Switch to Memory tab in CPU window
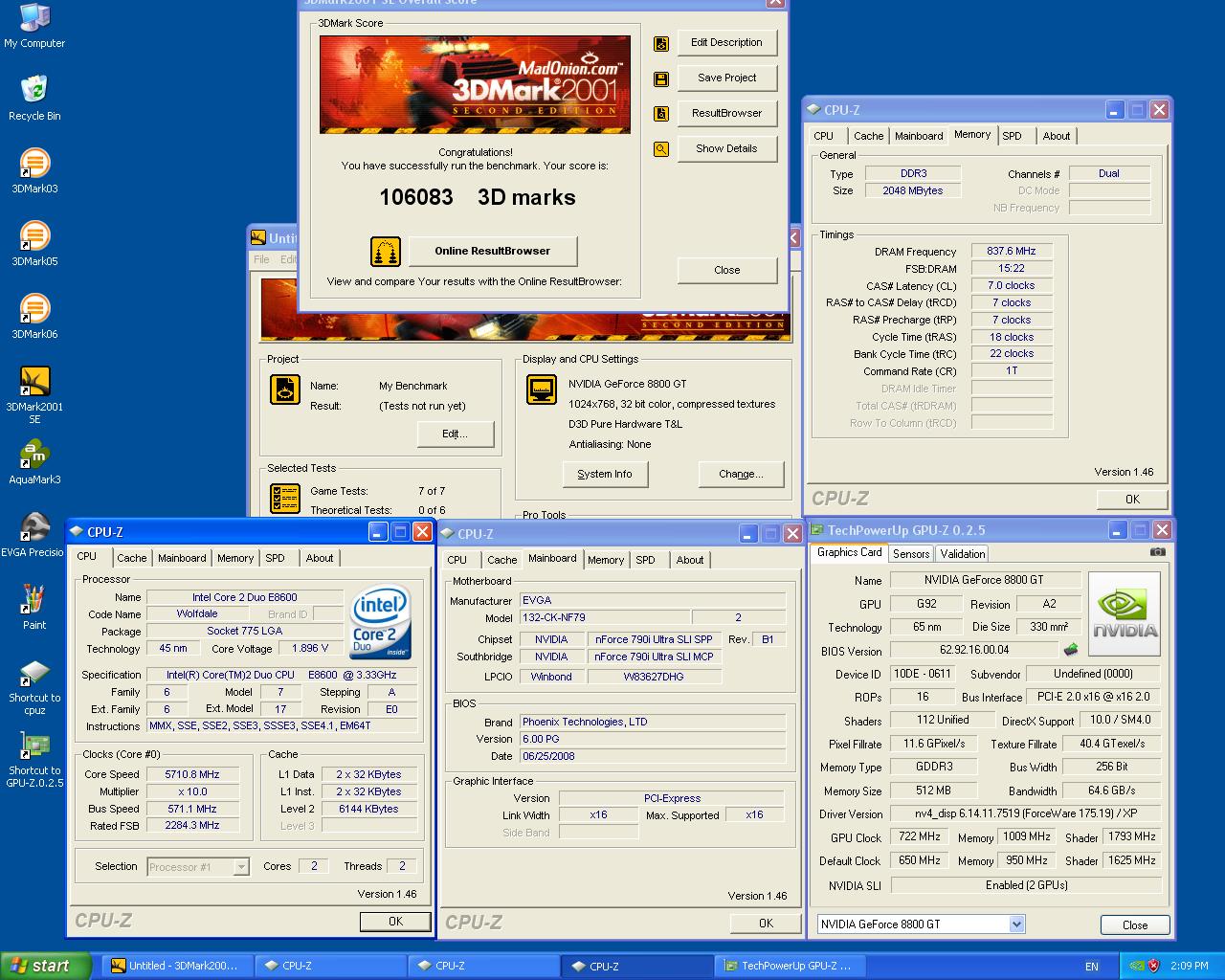The image size is (1225, 980). click(235, 558)
